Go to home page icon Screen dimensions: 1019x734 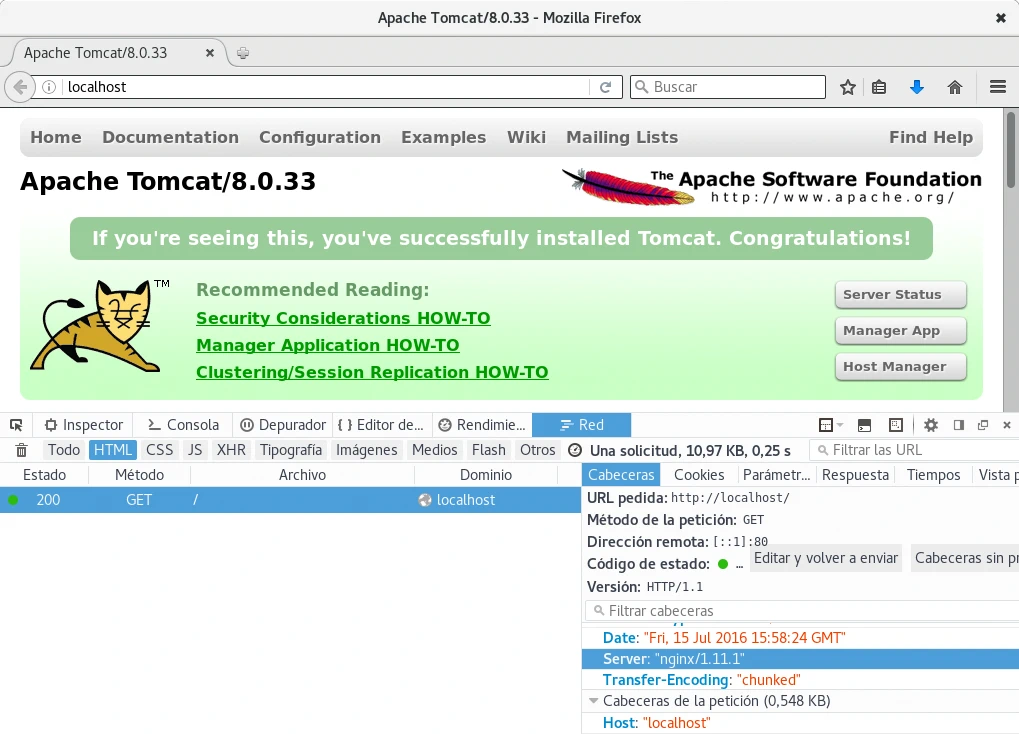click(955, 87)
